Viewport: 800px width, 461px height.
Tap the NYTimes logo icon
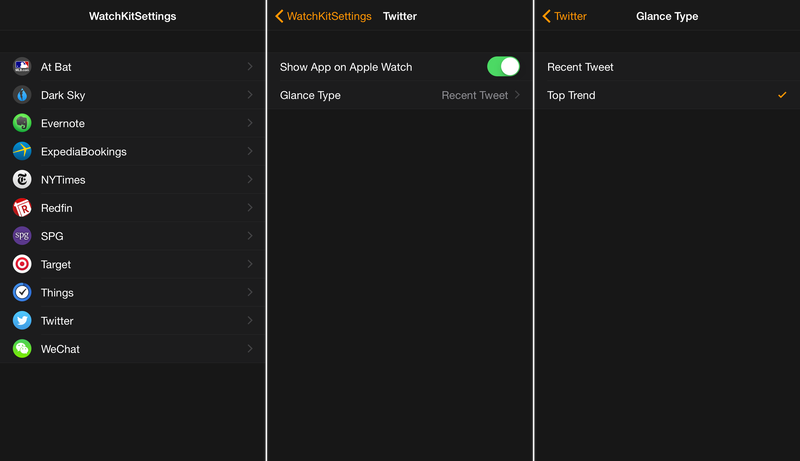pyautogui.click(x=22, y=180)
